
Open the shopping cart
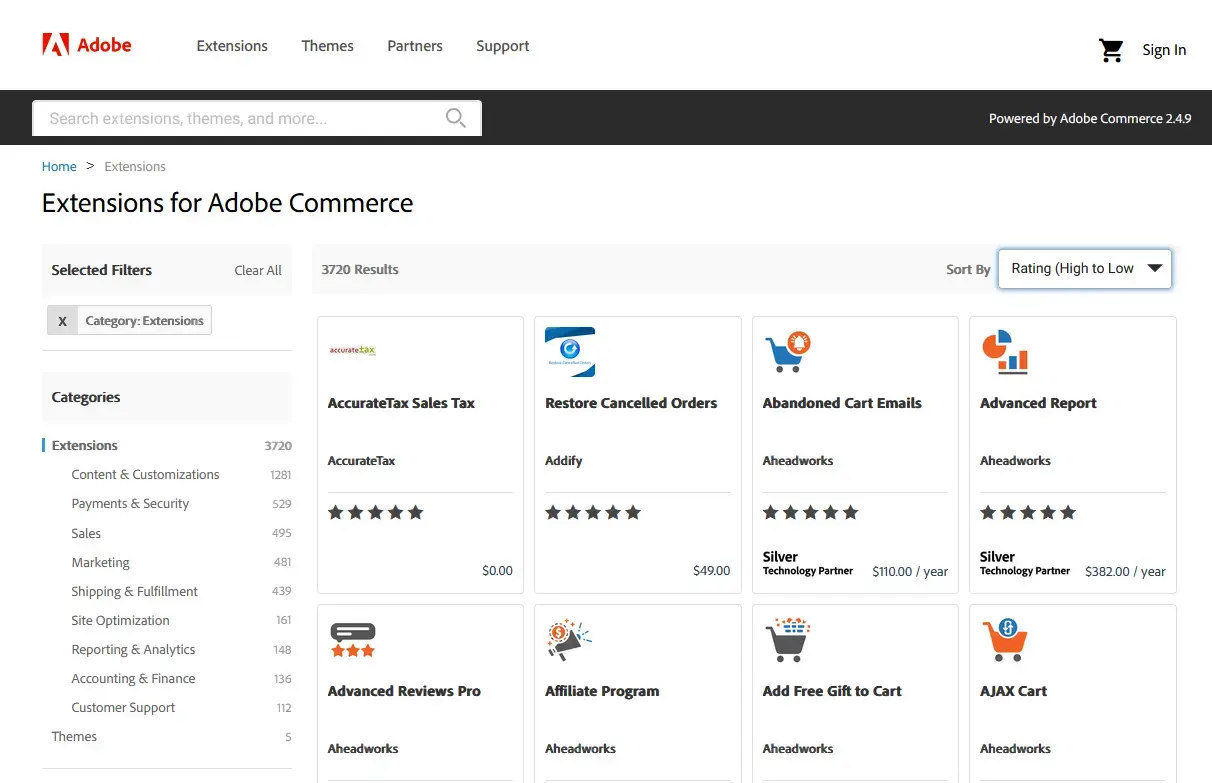pos(1111,50)
